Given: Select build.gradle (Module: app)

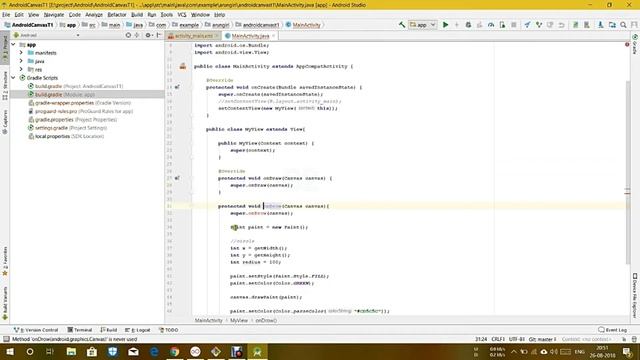Looking at the screenshot, I should pos(61,94).
